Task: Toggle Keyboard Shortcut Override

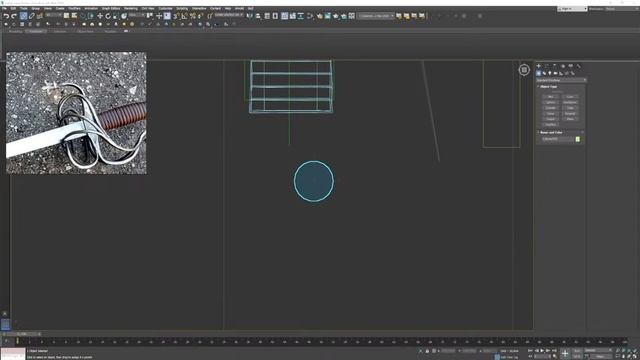Action: click(x=167, y=16)
